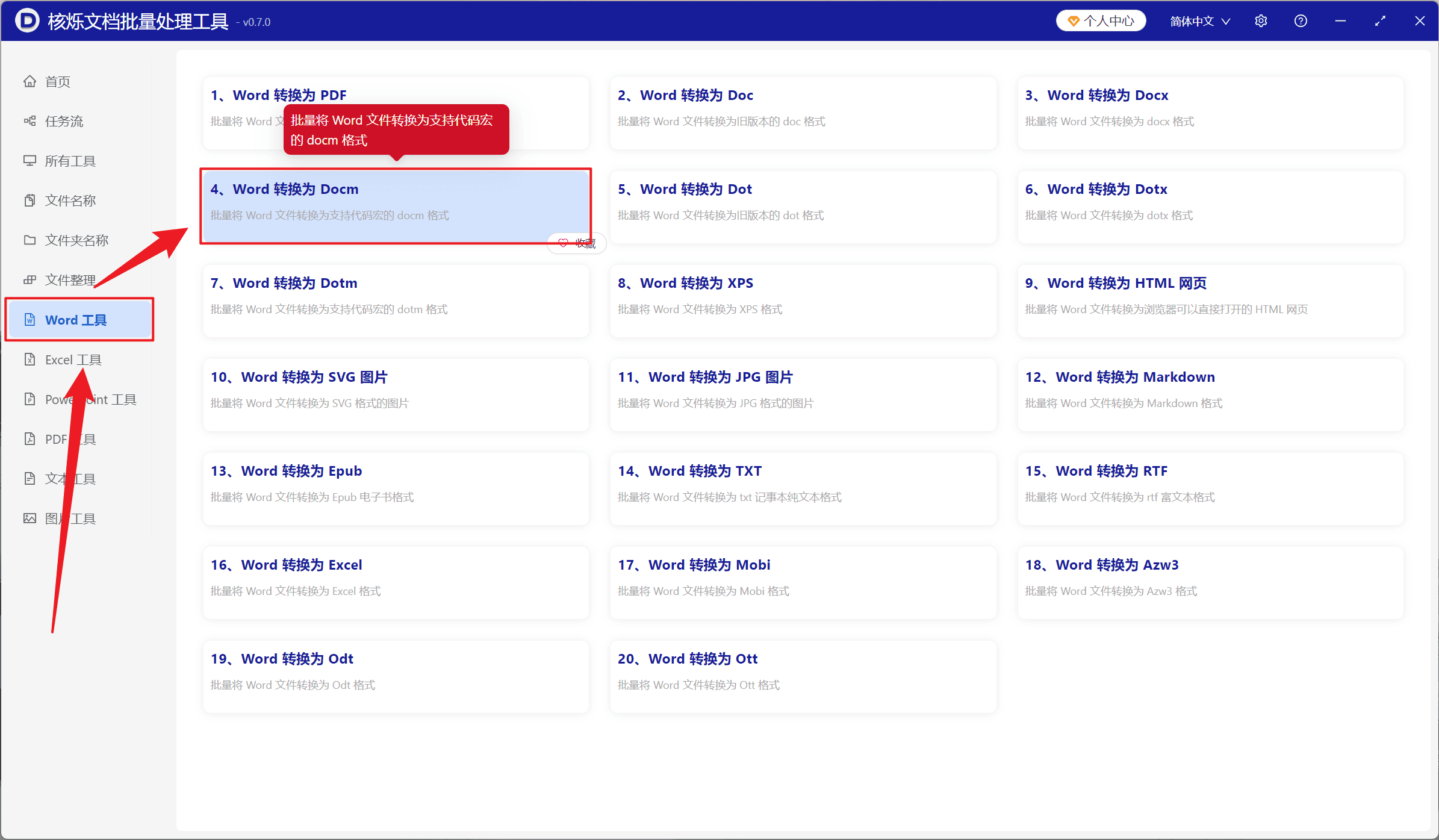The image size is (1439, 840).
Task: Switch to the 文本工具 sidebar item
Action: (78, 479)
